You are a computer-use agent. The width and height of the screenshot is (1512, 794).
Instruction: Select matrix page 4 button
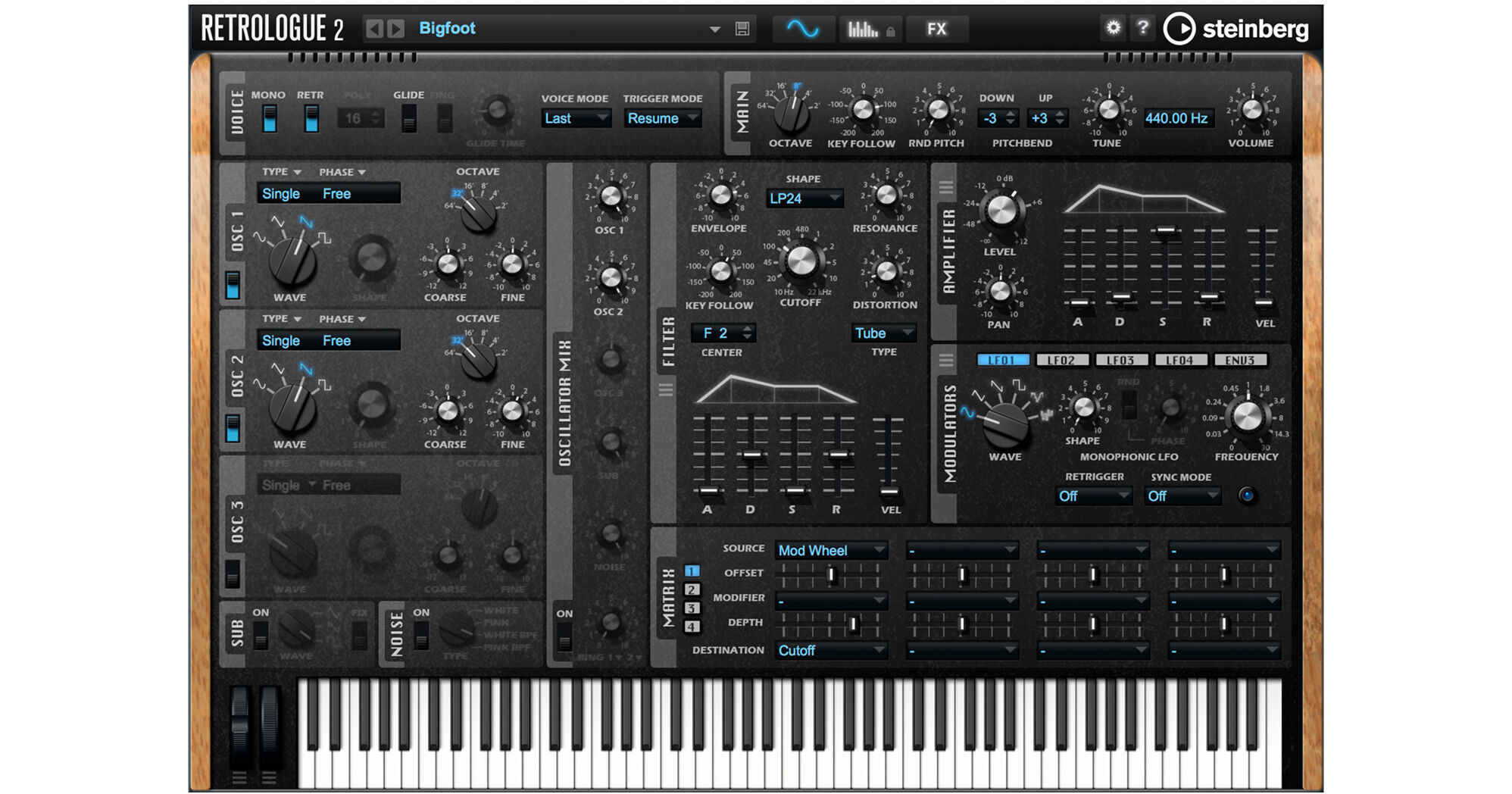[692, 627]
